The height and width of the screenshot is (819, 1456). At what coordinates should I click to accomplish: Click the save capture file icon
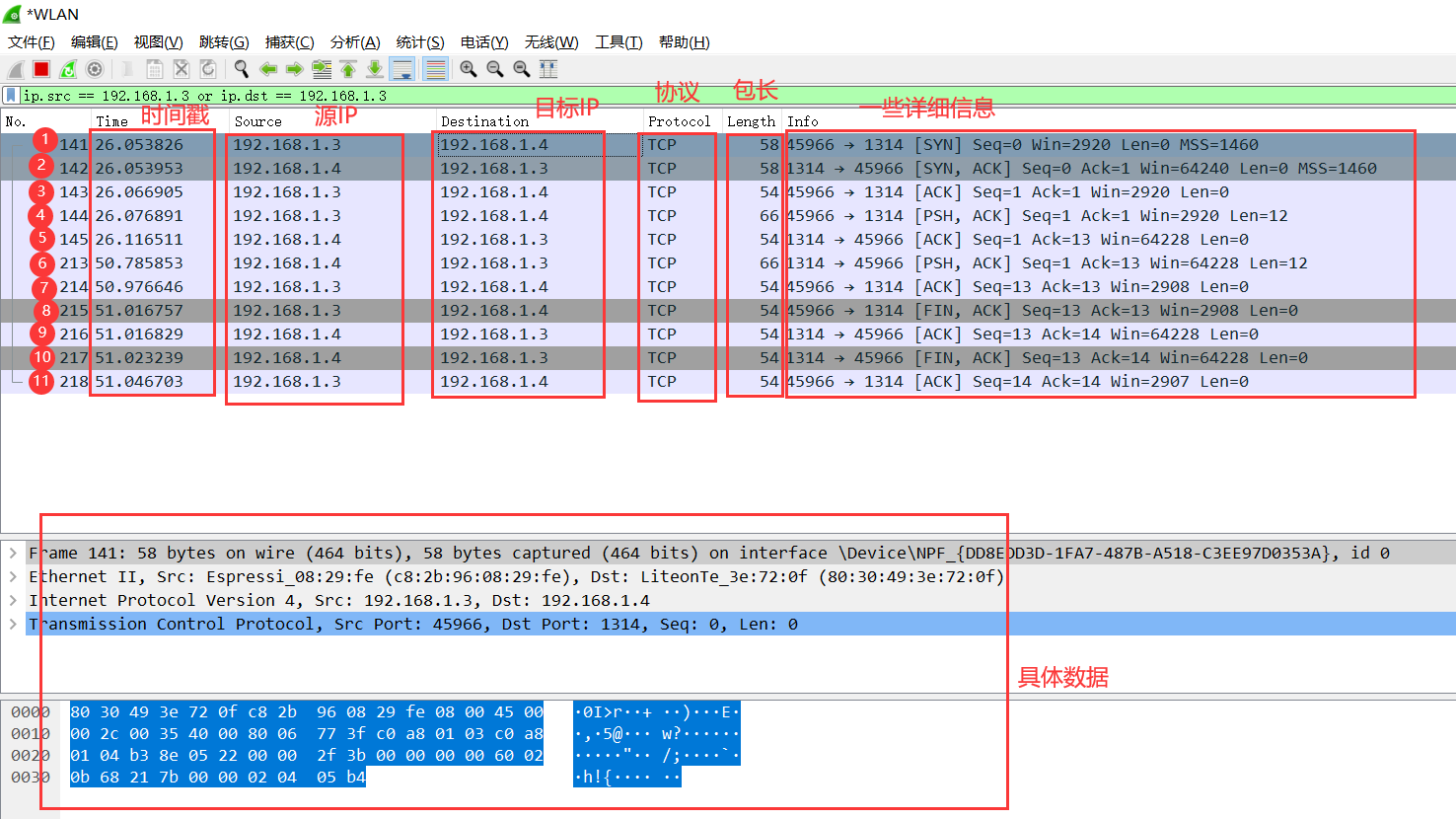[155, 69]
